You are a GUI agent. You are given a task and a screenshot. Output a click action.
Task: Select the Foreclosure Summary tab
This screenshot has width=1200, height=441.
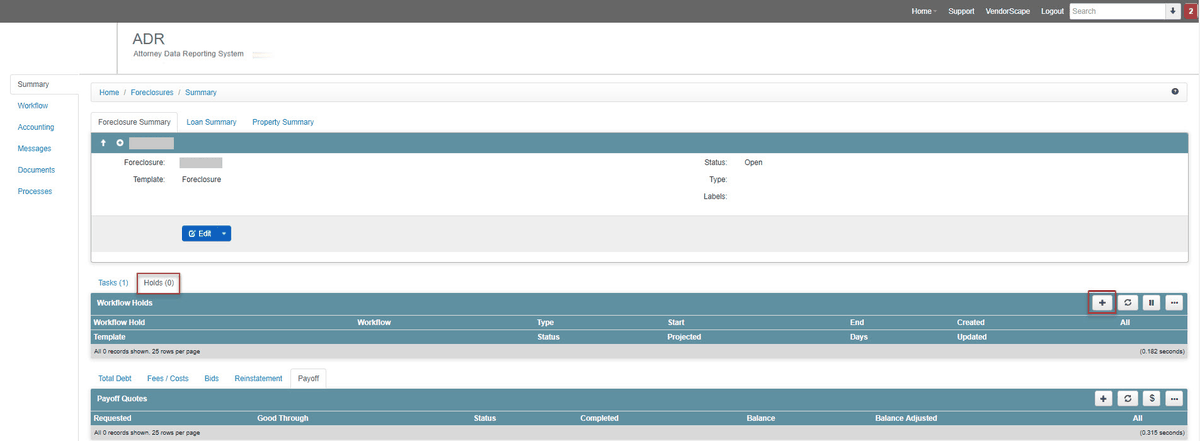click(134, 122)
